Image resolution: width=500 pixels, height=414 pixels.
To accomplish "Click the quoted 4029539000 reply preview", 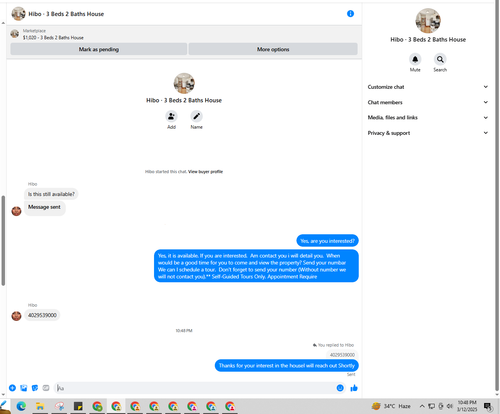I will tap(342, 355).
